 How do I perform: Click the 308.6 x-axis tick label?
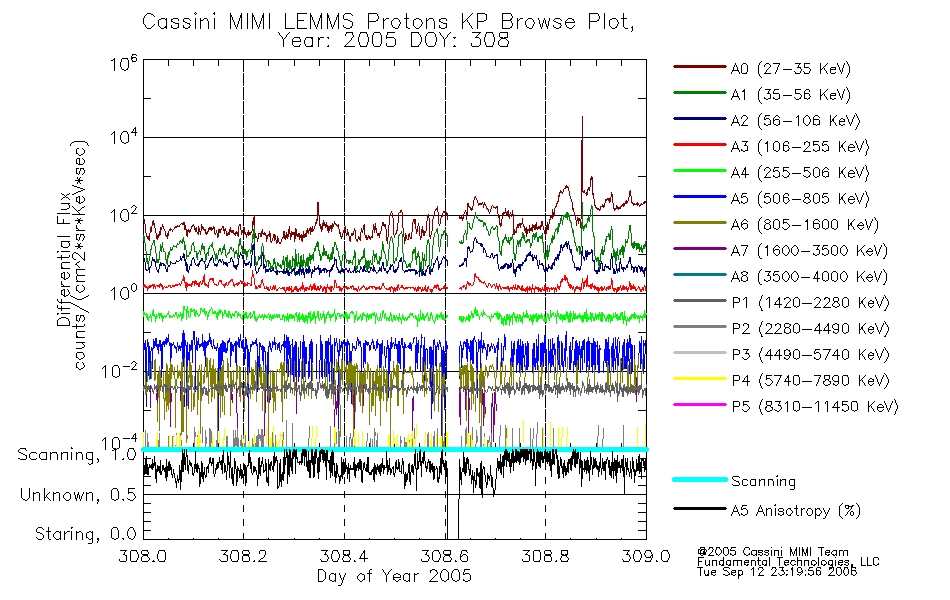[445, 556]
